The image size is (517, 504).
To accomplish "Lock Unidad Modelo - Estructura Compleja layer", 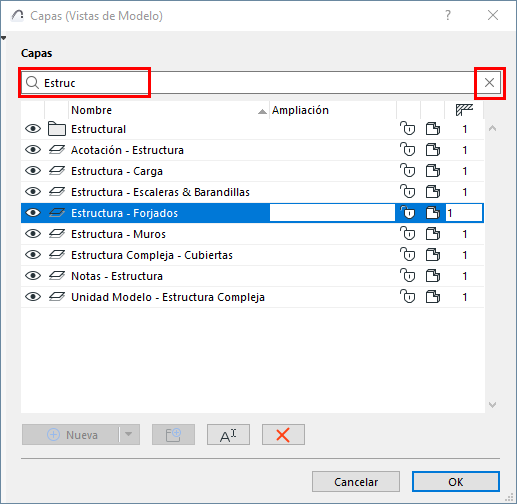I will point(408,297).
